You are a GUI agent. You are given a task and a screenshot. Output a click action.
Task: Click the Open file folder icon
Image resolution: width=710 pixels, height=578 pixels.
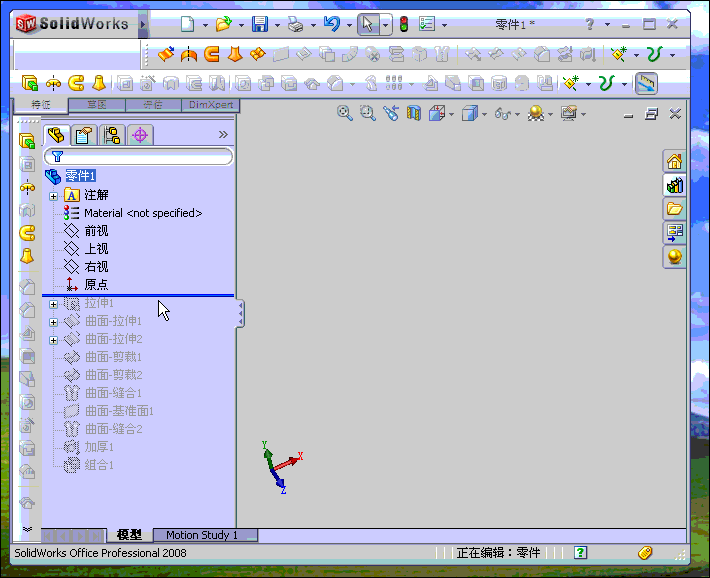tap(224, 24)
